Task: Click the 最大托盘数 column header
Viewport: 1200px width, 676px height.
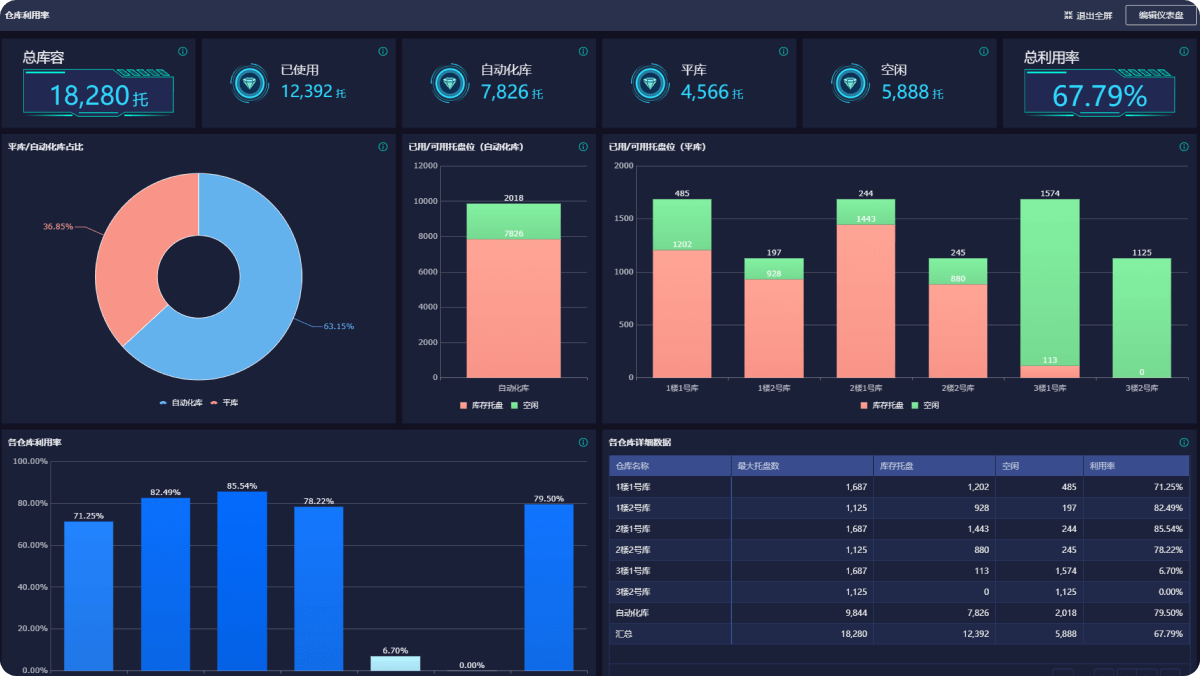Action: pyautogui.click(x=758, y=465)
